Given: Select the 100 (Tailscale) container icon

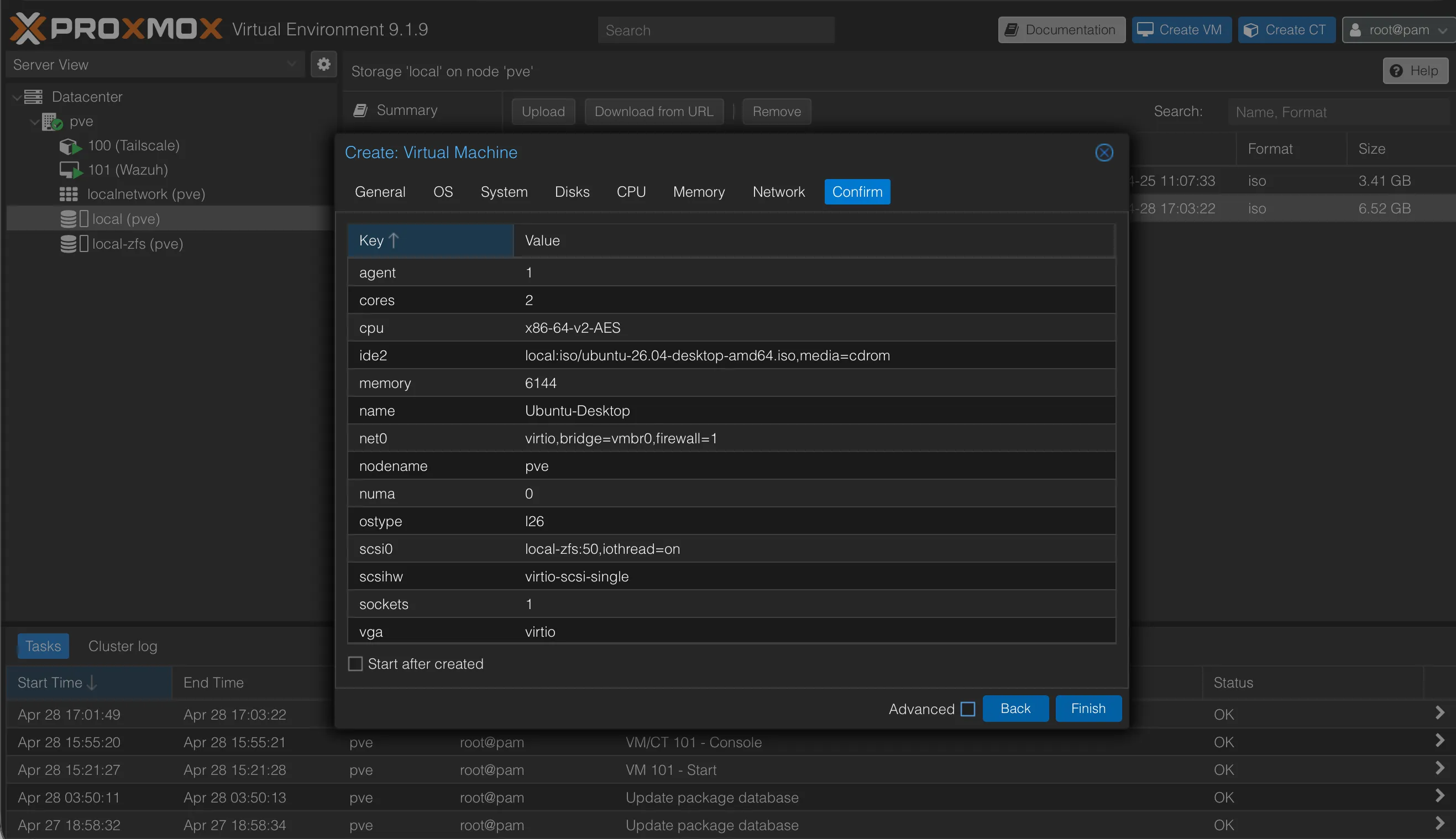Looking at the screenshot, I should (70, 146).
